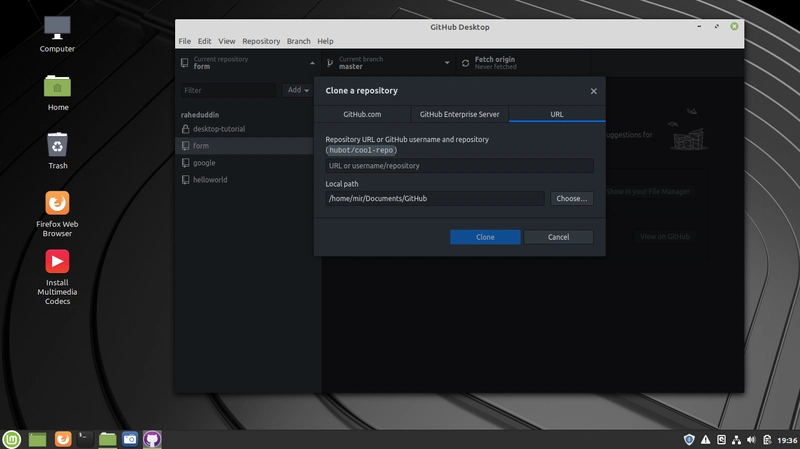This screenshot has height=449, width=800.
Task: Launch Firefox from the taskbar
Action: coord(63,439)
